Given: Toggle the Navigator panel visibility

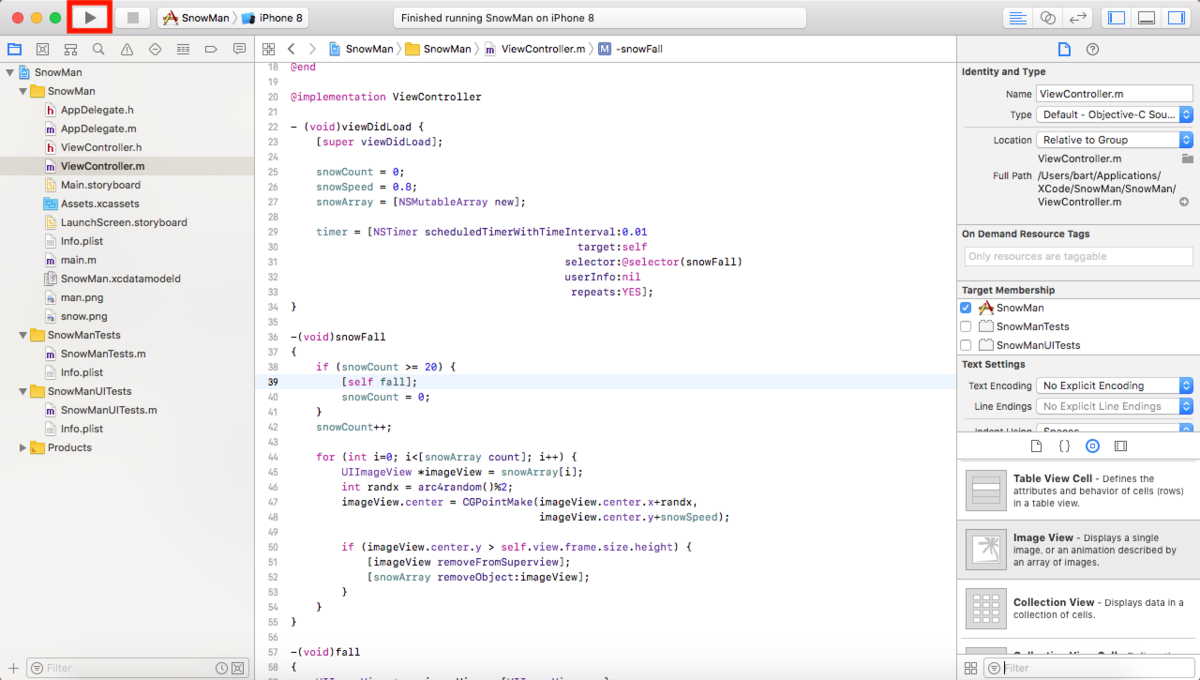Looking at the screenshot, I should coord(1117,18).
